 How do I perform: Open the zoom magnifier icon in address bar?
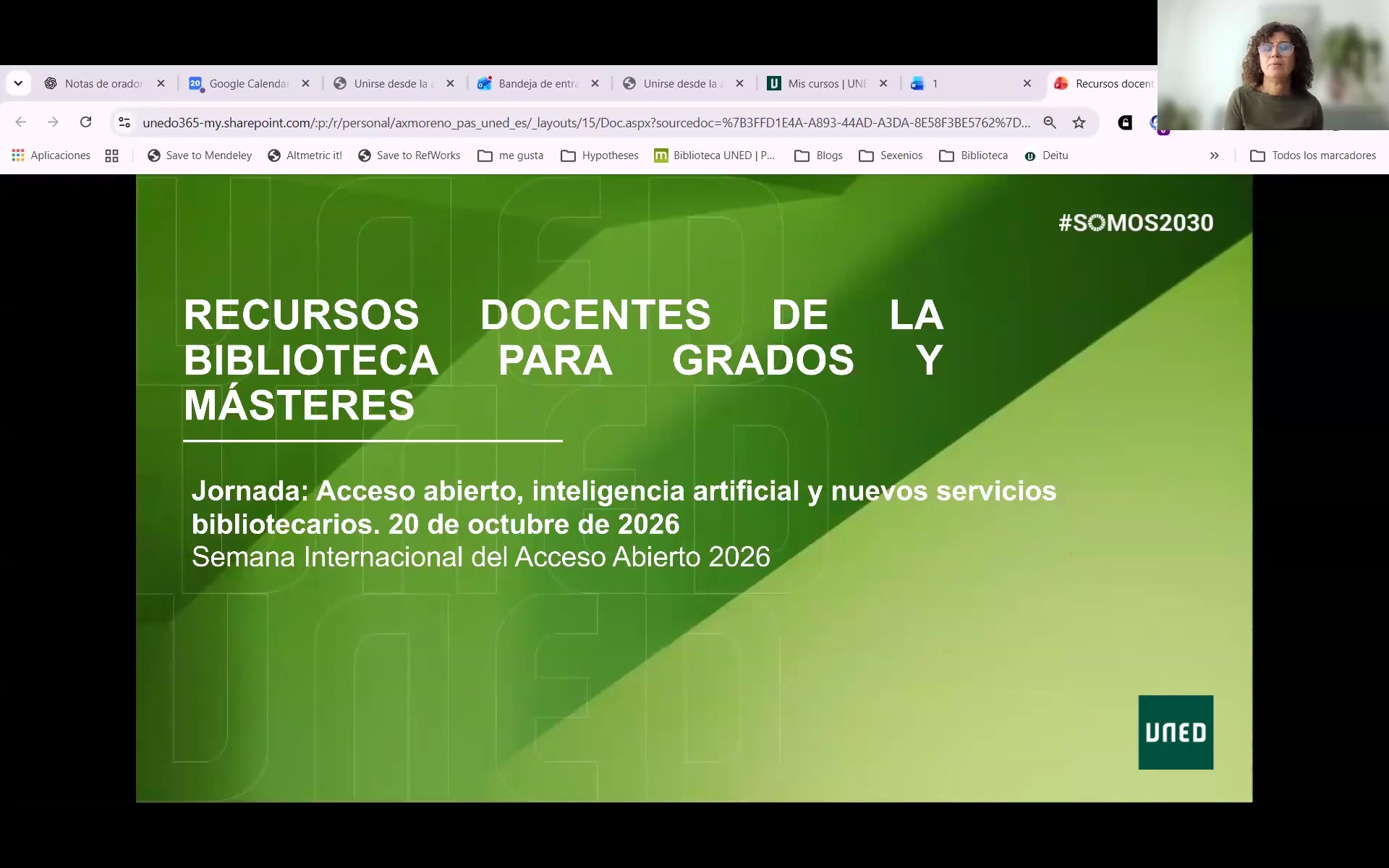point(1050,122)
